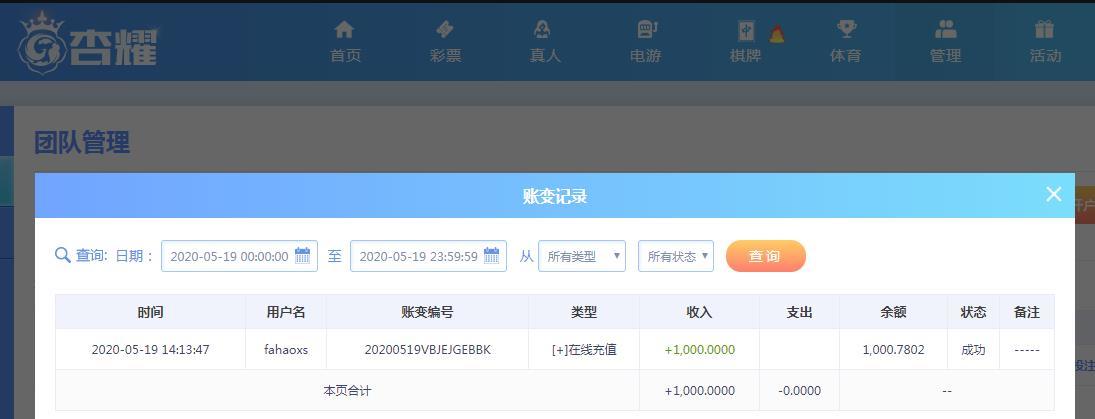This screenshot has height=419, width=1095.
Task: Select the 体育 menu label
Action: [x=846, y=56]
